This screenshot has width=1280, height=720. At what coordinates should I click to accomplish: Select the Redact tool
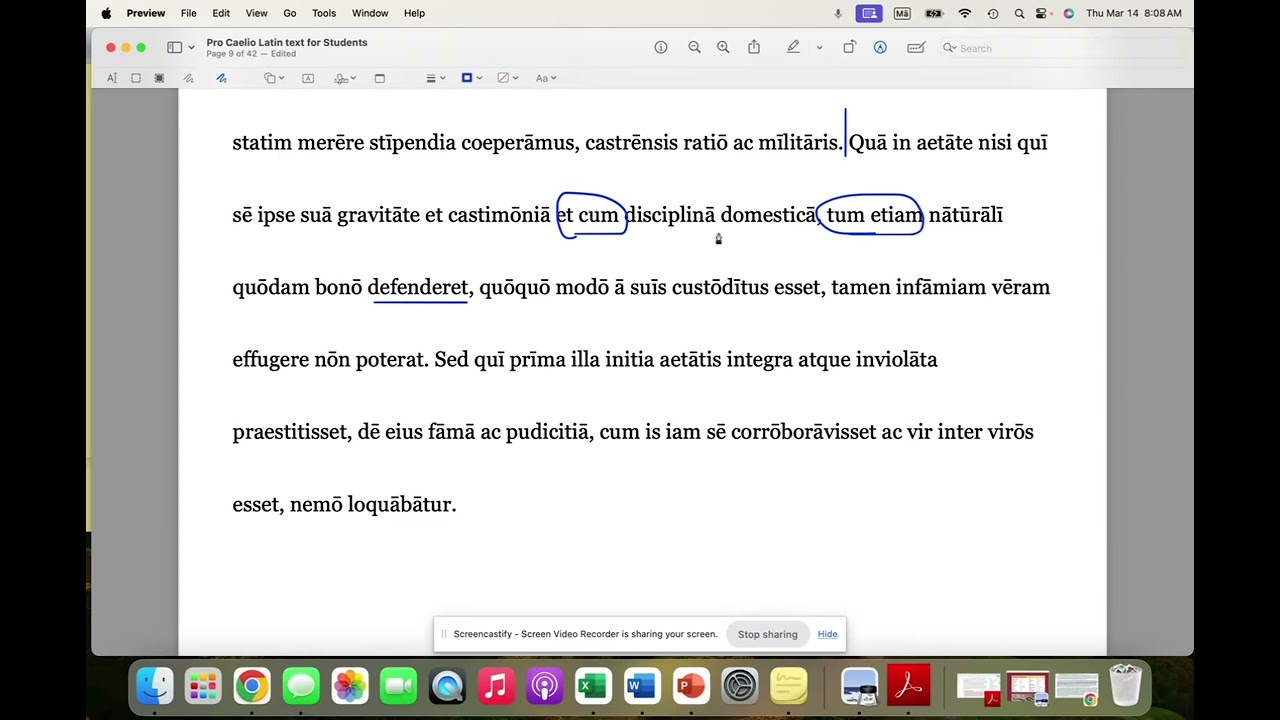coord(159,78)
